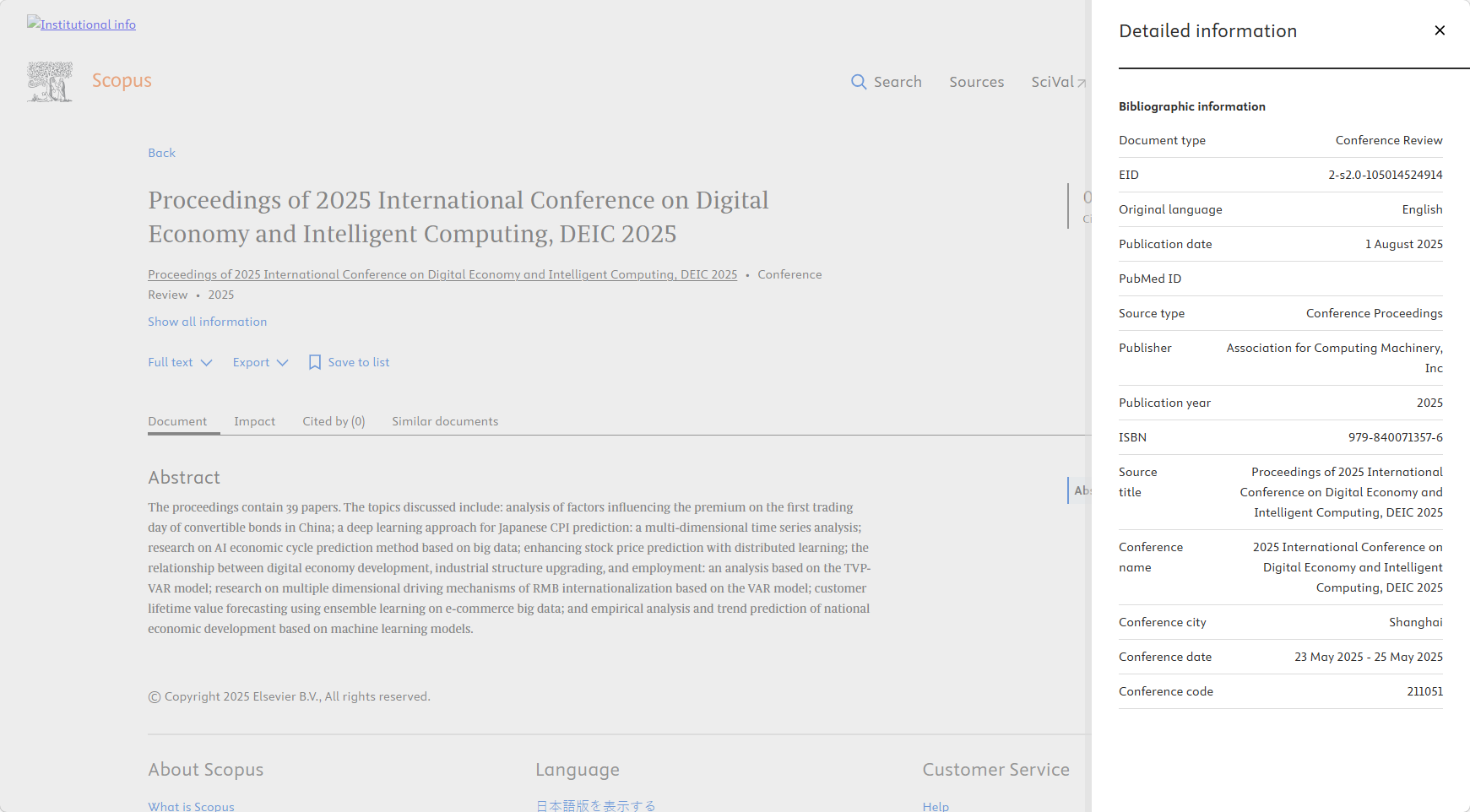Click the Institutional info image link

coord(81,24)
